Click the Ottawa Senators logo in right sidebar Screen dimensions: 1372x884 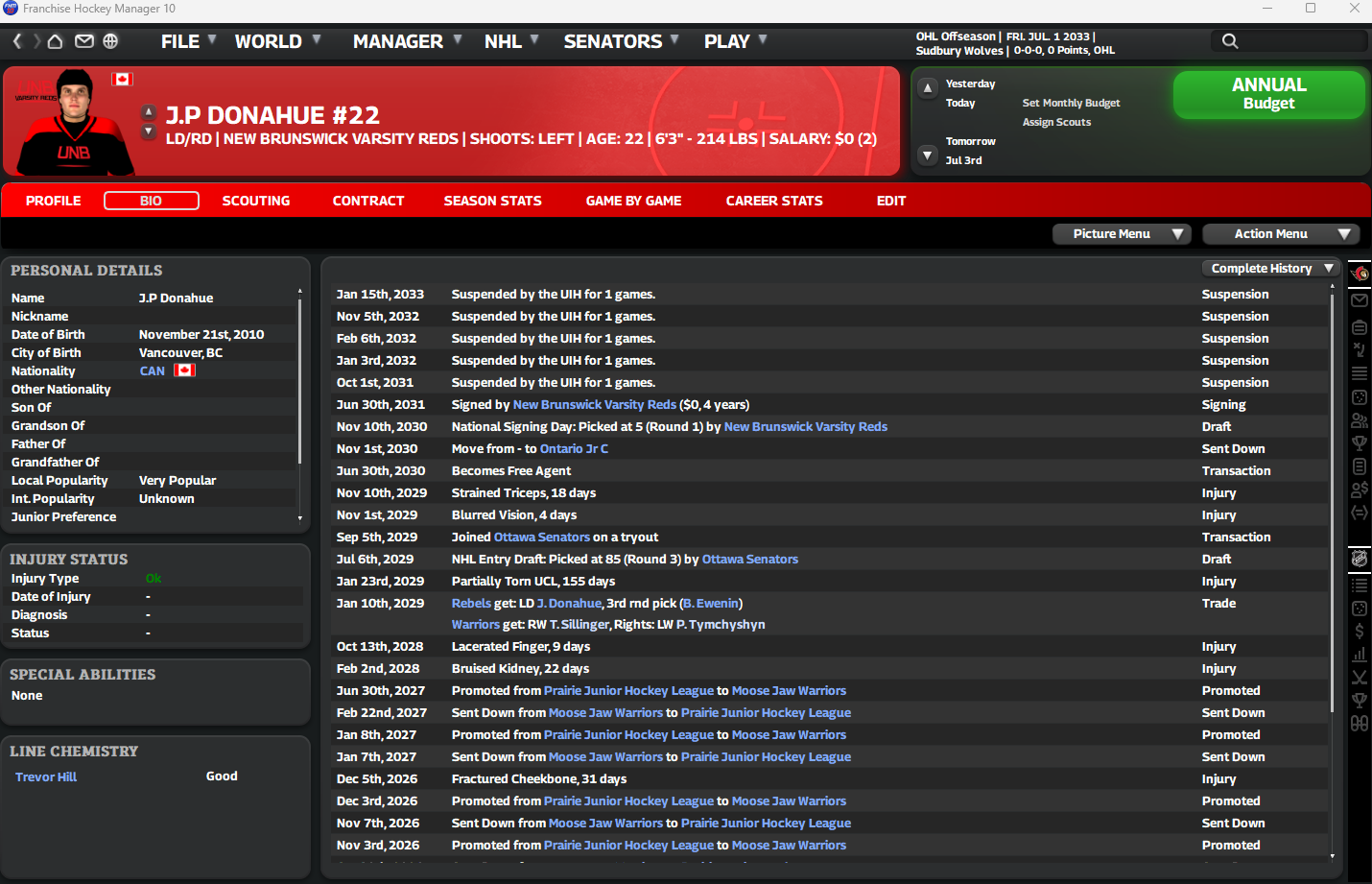(x=1360, y=274)
